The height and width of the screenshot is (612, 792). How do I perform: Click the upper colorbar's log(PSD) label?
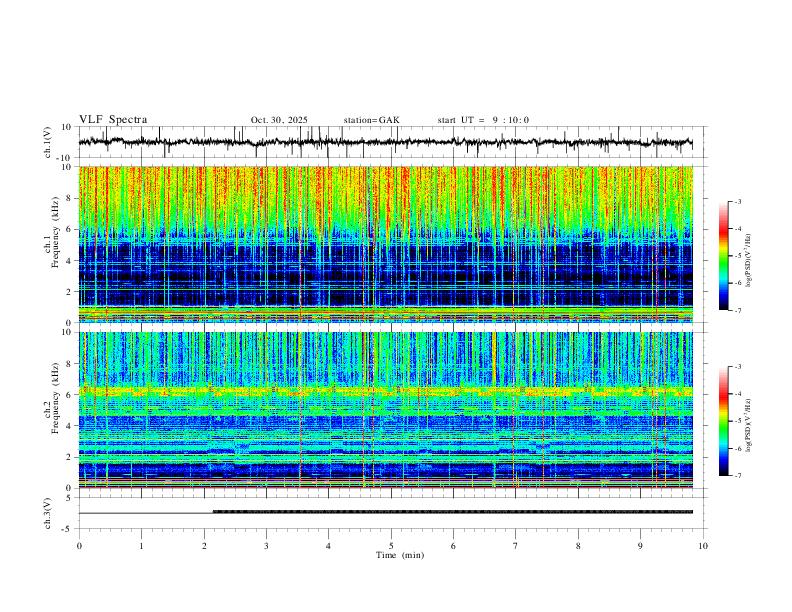749,261
